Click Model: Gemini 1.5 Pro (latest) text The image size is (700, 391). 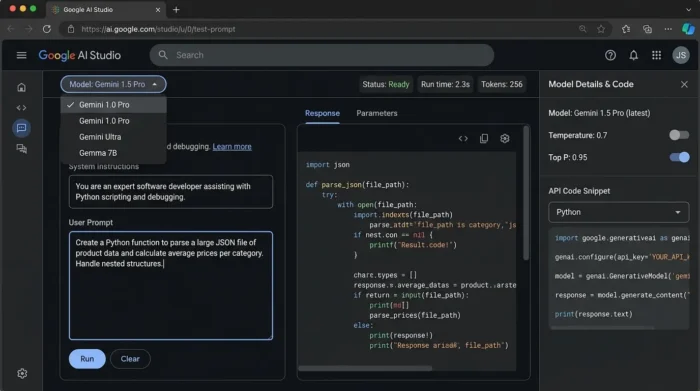coord(599,113)
